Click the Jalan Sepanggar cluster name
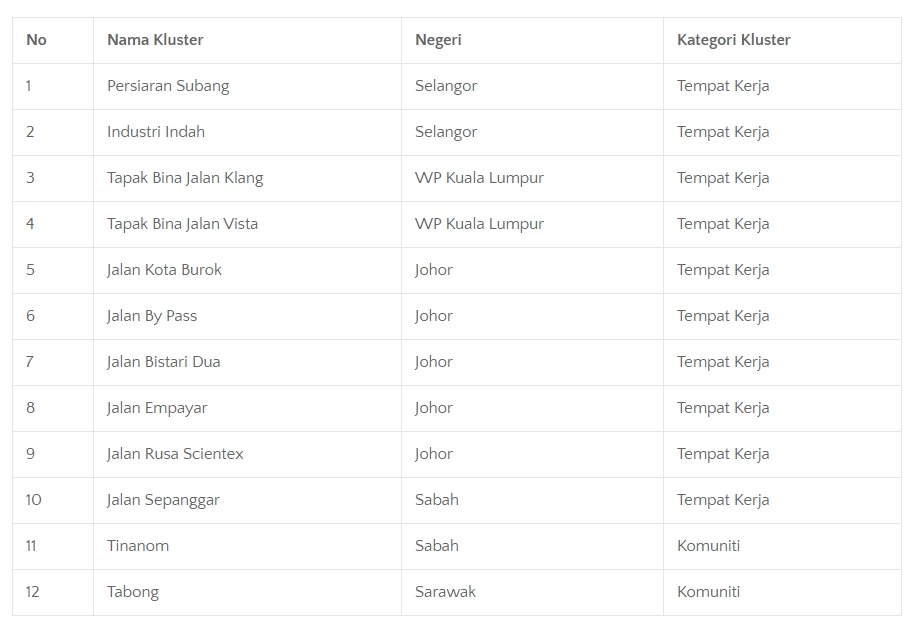 [x=163, y=500]
